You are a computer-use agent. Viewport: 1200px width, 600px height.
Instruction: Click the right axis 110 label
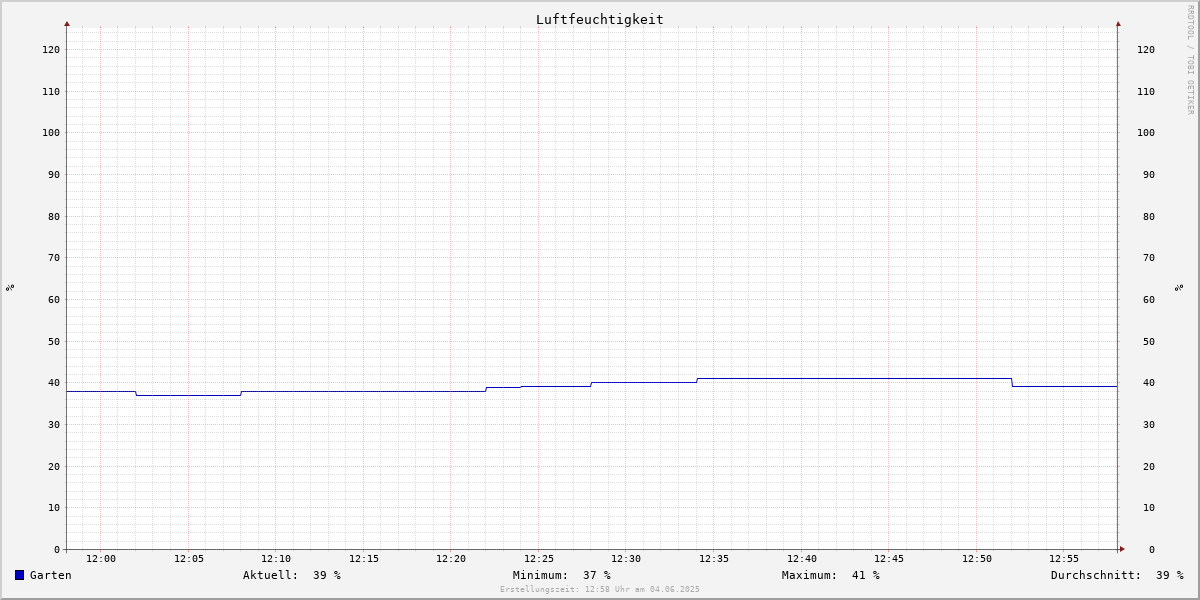tap(1146, 91)
